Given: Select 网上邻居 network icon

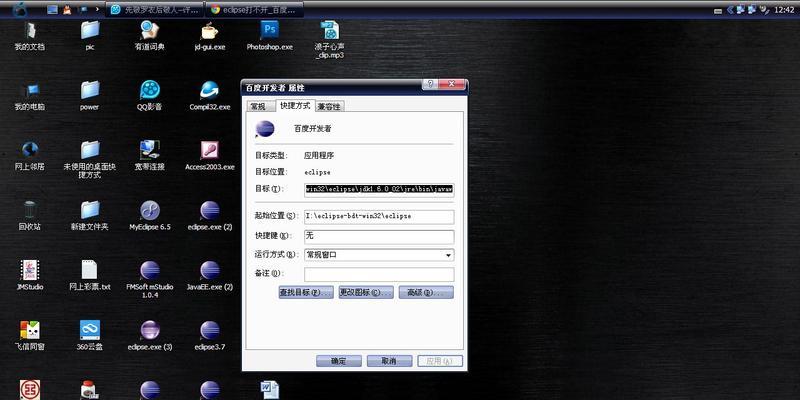Looking at the screenshot, I should pyautogui.click(x=30, y=155).
